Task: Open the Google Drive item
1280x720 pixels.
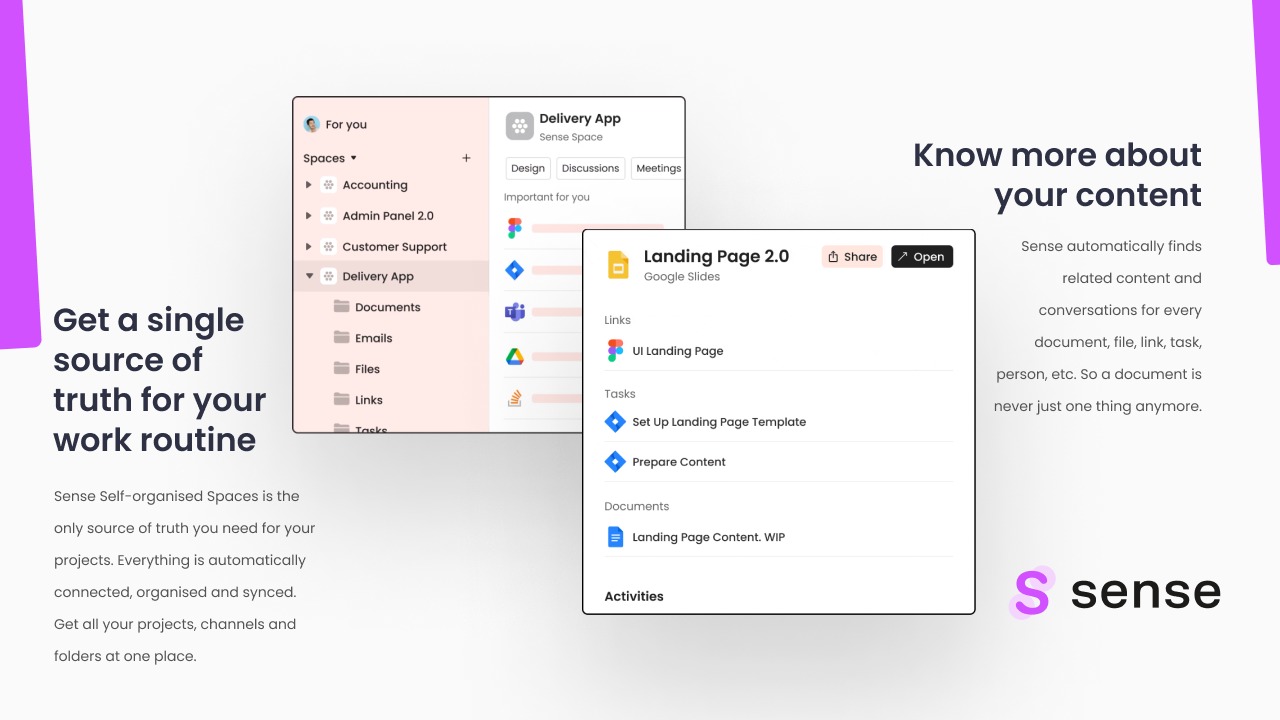Action: (x=514, y=356)
